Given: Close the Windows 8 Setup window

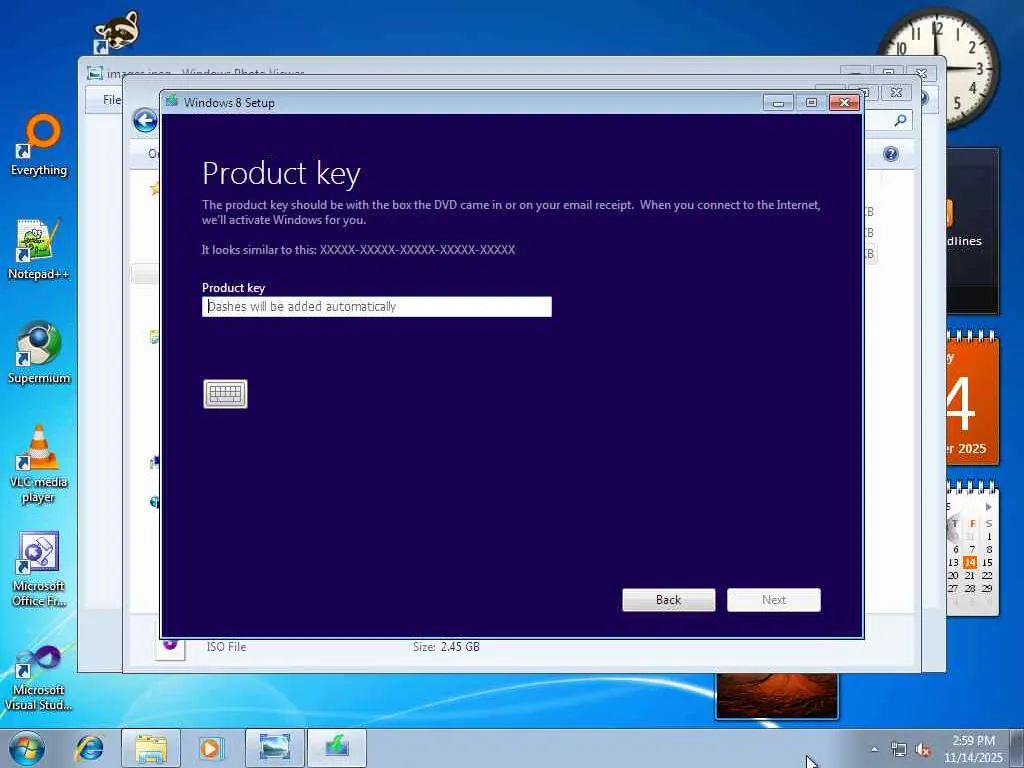Looking at the screenshot, I should pos(844,103).
